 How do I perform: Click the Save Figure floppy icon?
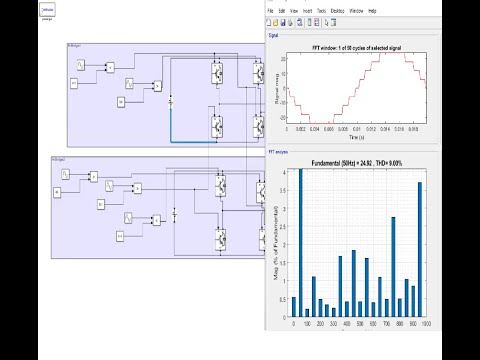[x=283, y=22]
